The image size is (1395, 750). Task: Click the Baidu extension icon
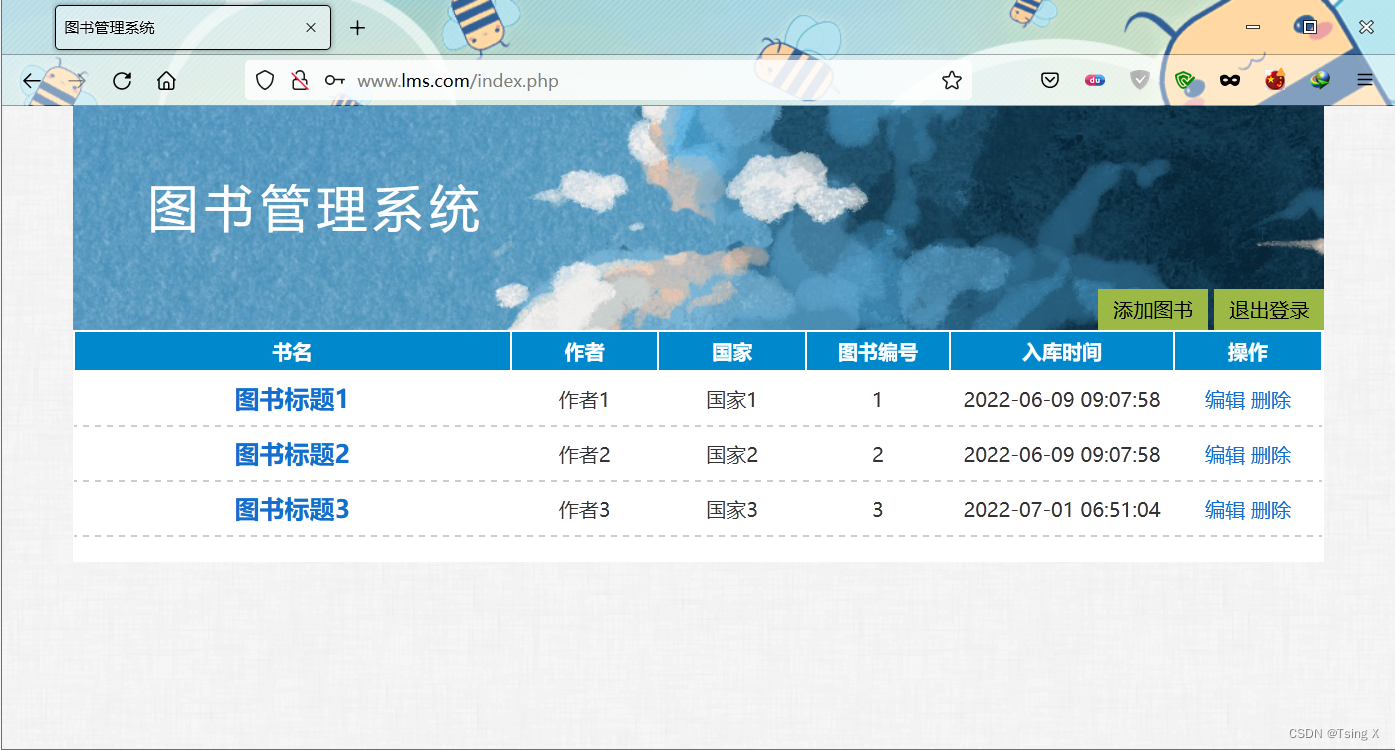point(1095,81)
